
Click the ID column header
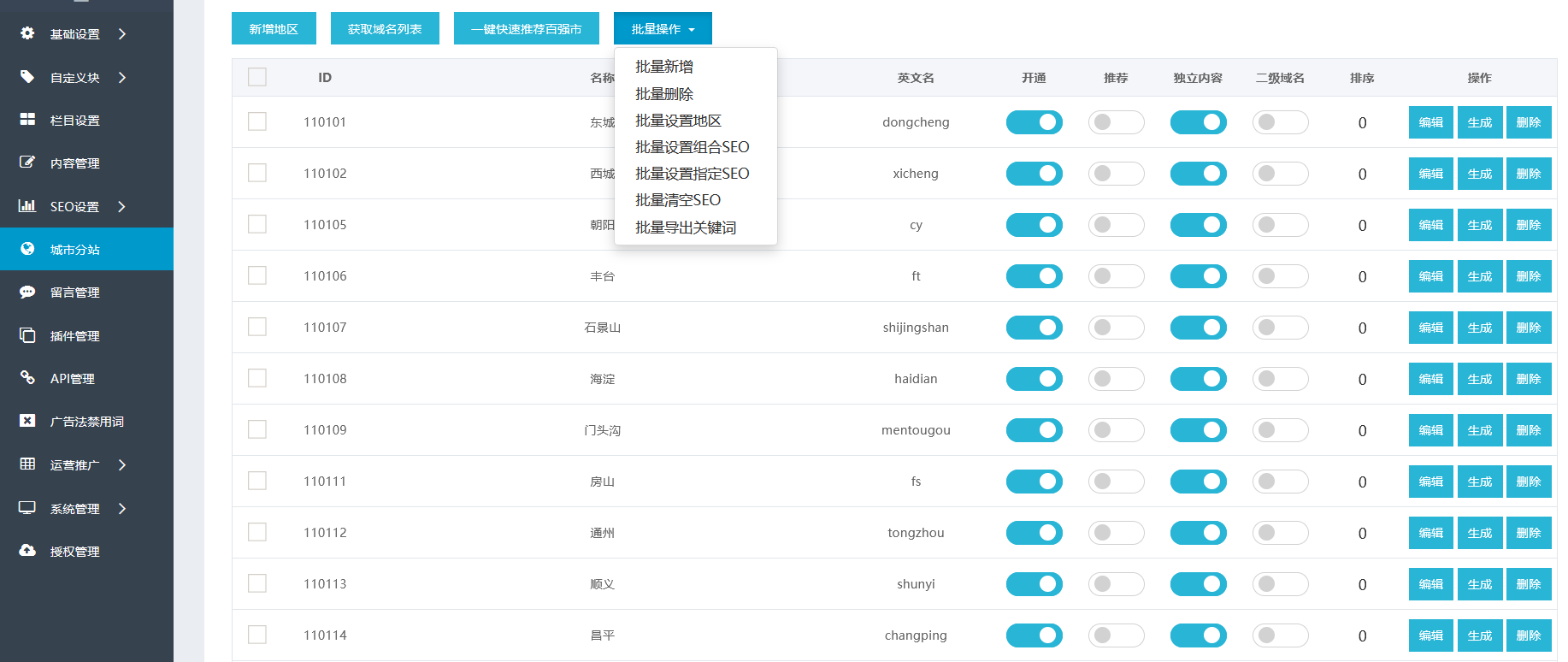(x=325, y=78)
